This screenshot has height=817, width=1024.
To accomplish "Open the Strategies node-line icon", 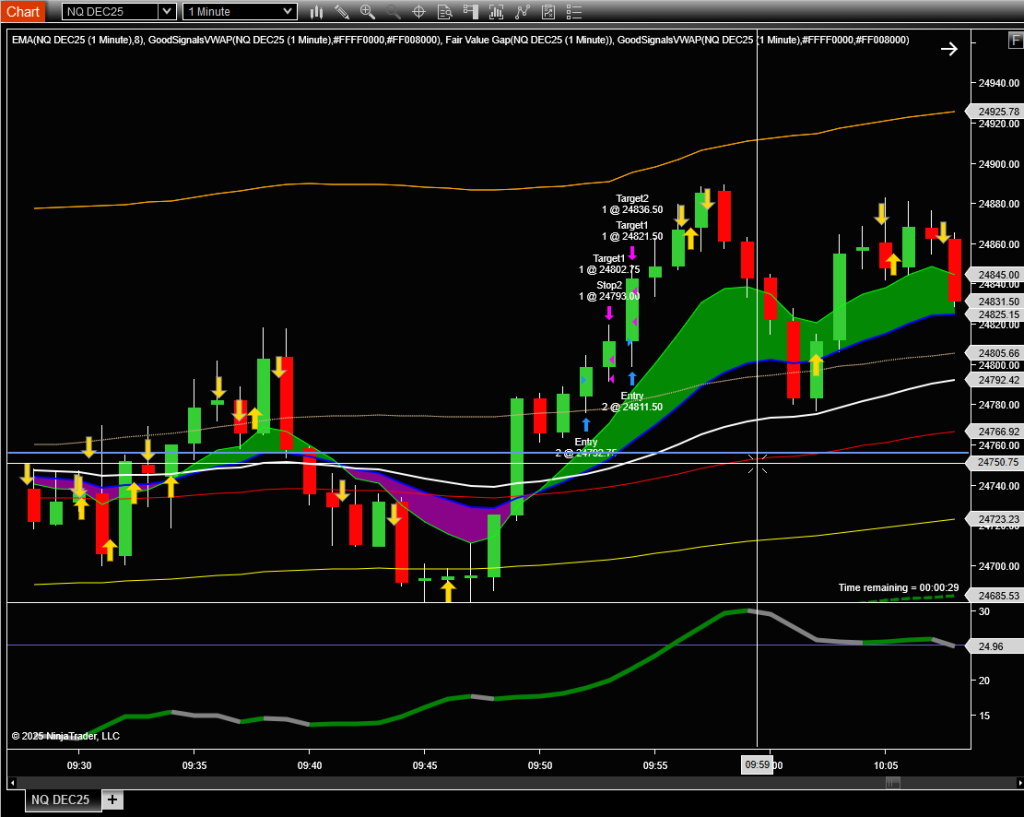I will coord(521,12).
